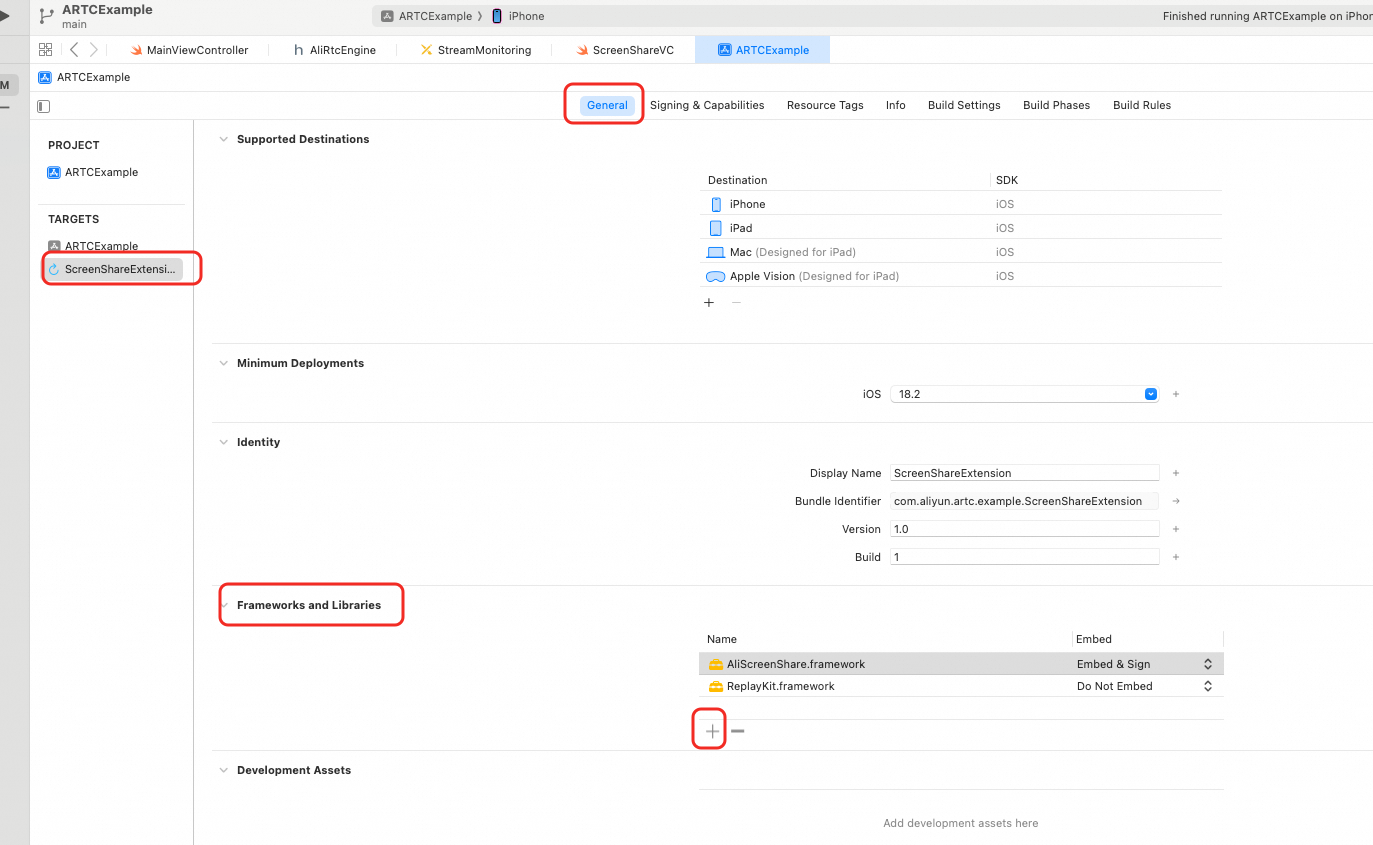
Task: Switch to Resource Tags tab
Action: click(x=825, y=105)
